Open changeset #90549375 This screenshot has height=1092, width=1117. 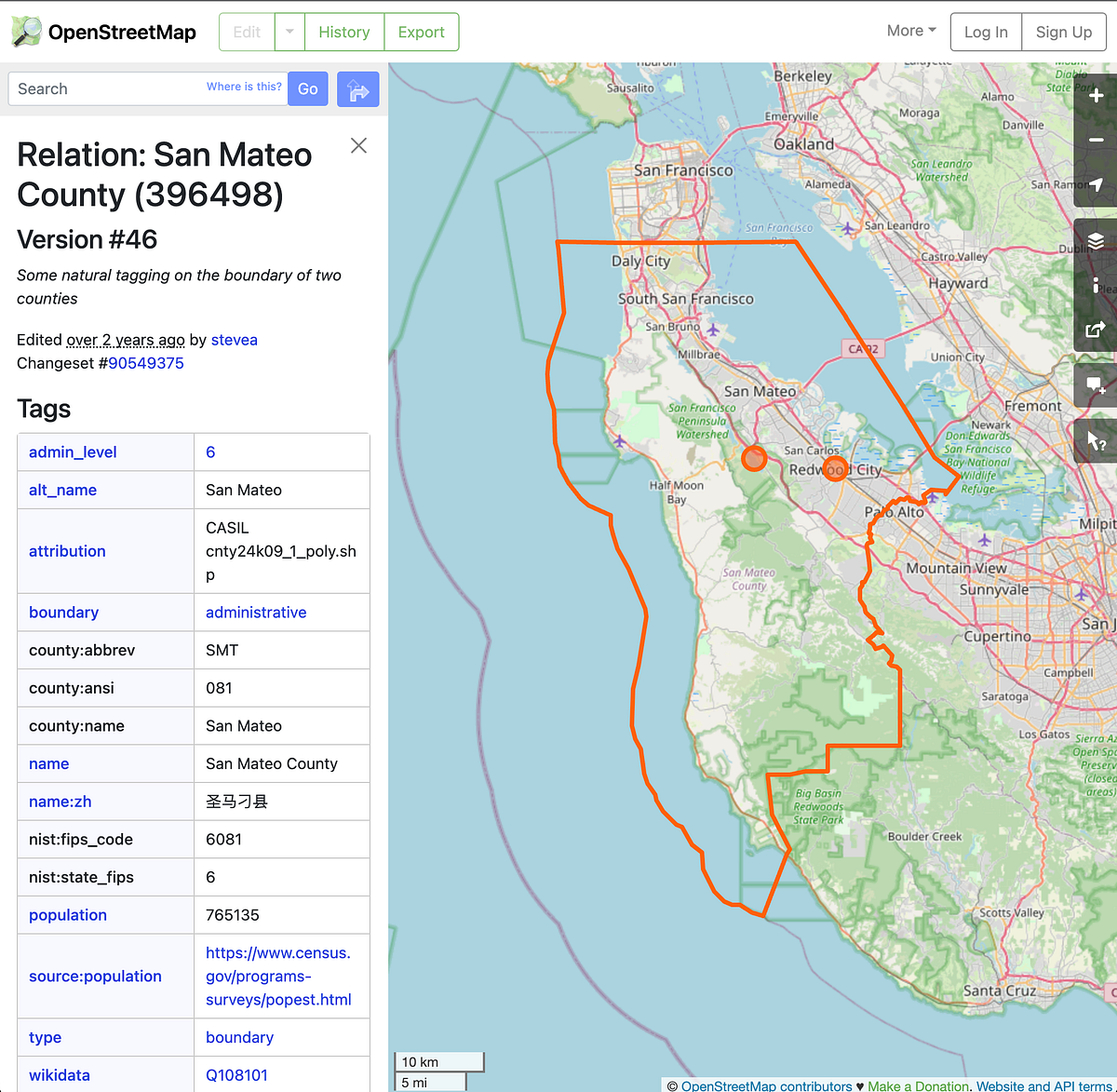145,363
